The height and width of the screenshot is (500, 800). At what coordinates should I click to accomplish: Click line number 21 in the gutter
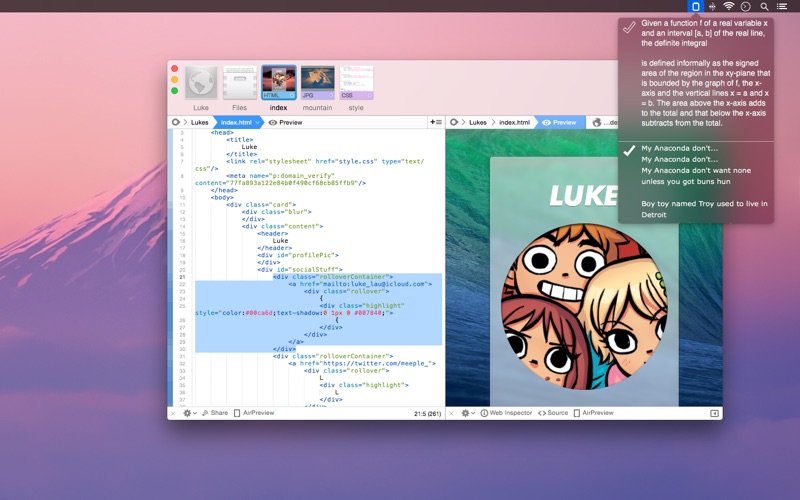182,277
